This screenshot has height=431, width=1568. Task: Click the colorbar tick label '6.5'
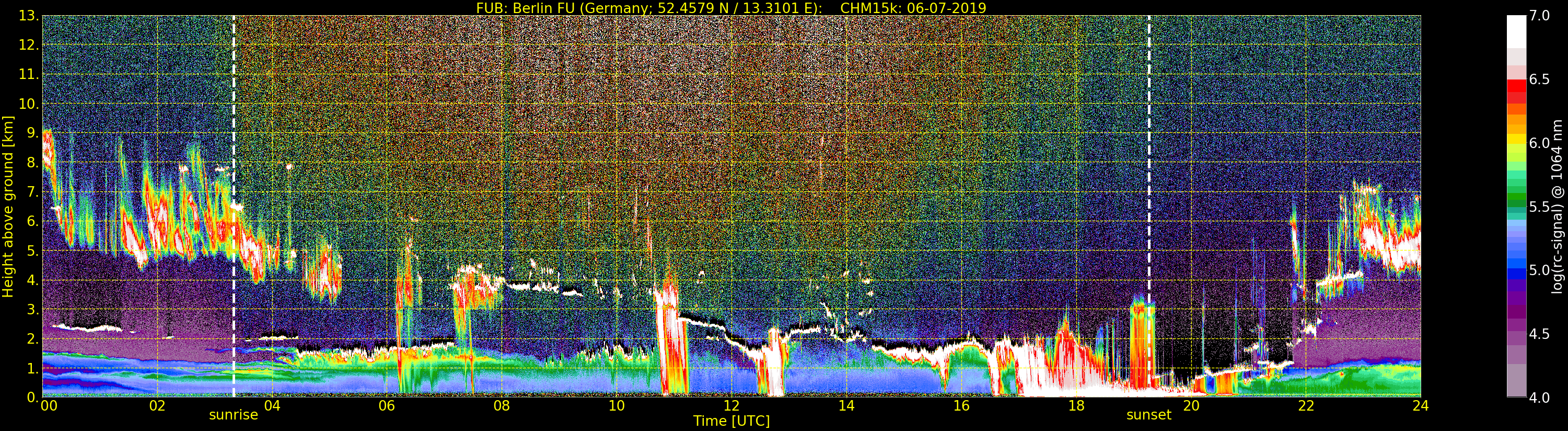(1539, 80)
